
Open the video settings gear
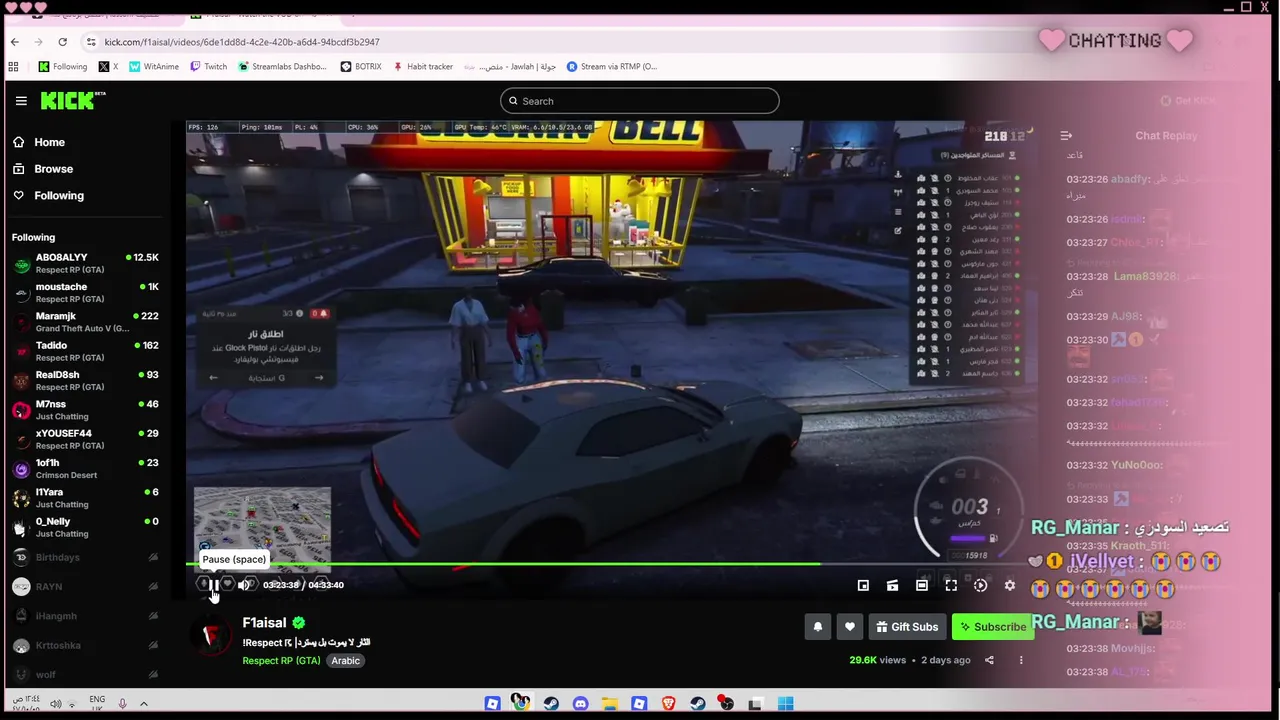[1010, 585]
